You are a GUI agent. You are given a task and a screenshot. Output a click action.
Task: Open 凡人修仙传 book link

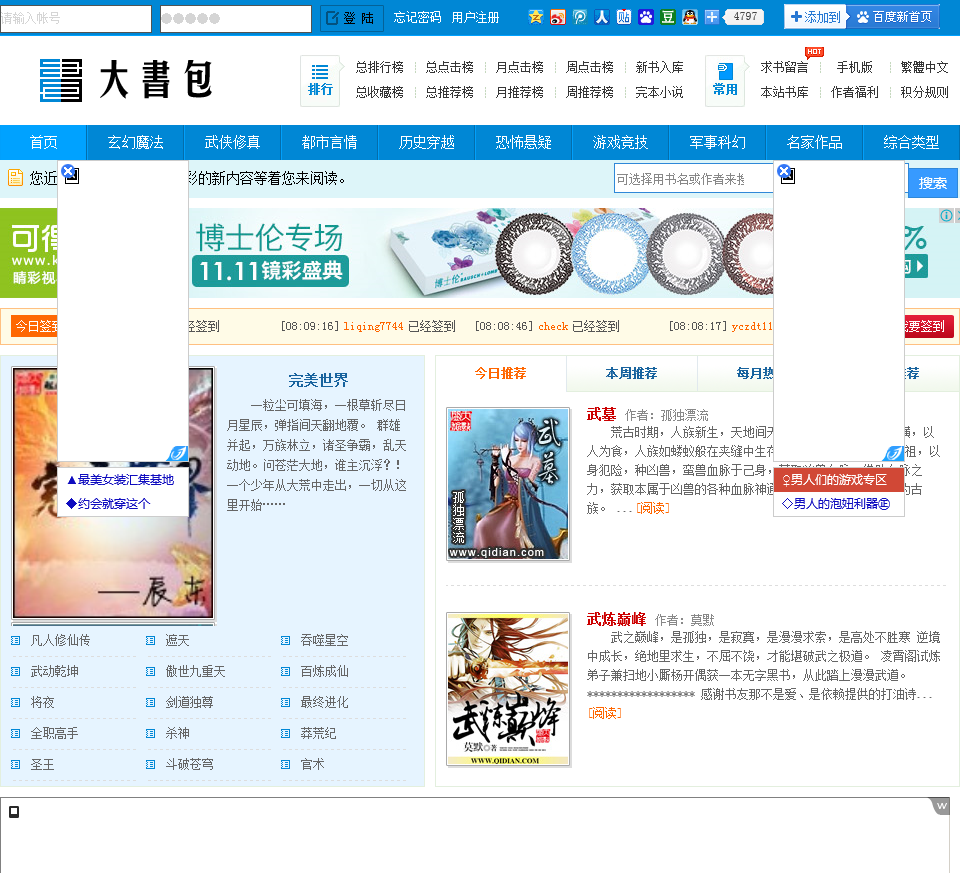60,640
